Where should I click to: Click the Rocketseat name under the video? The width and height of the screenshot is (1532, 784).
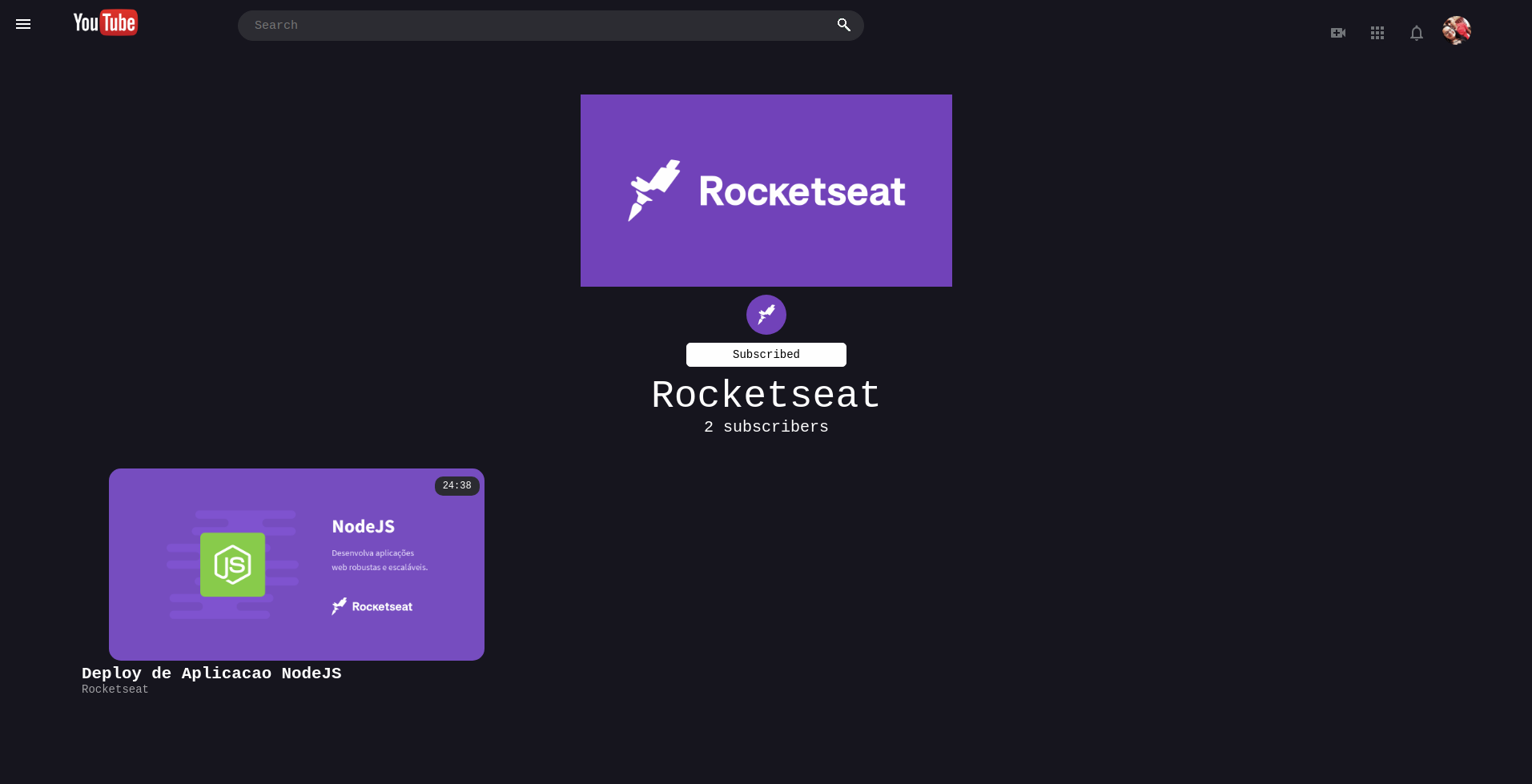pyautogui.click(x=115, y=690)
